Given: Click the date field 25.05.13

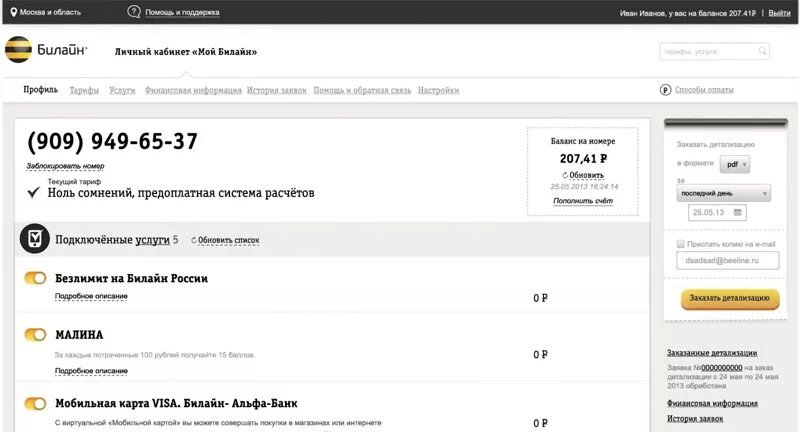Looking at the screenshot, I should point(717,213).
